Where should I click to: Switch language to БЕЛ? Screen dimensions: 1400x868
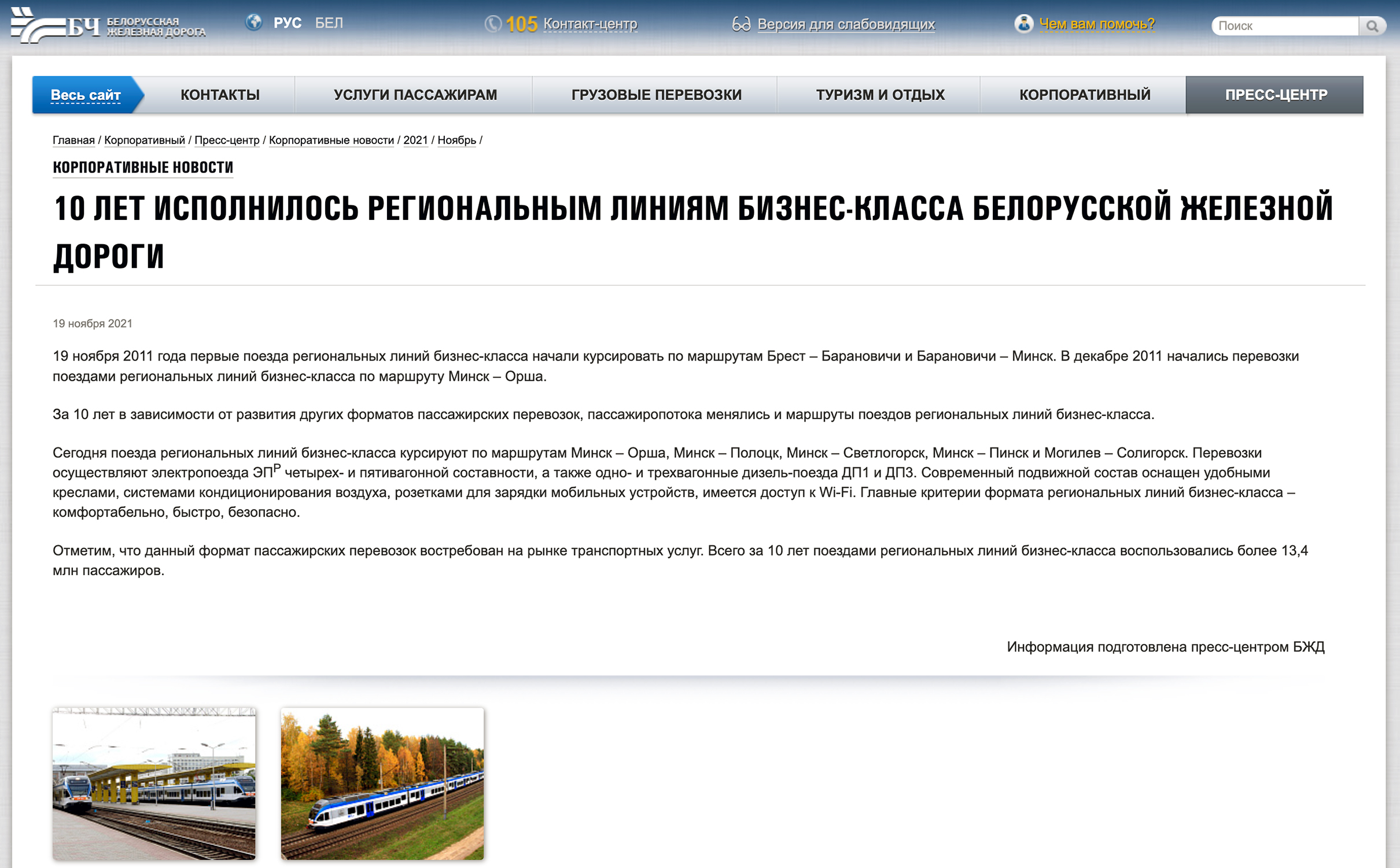327,23
